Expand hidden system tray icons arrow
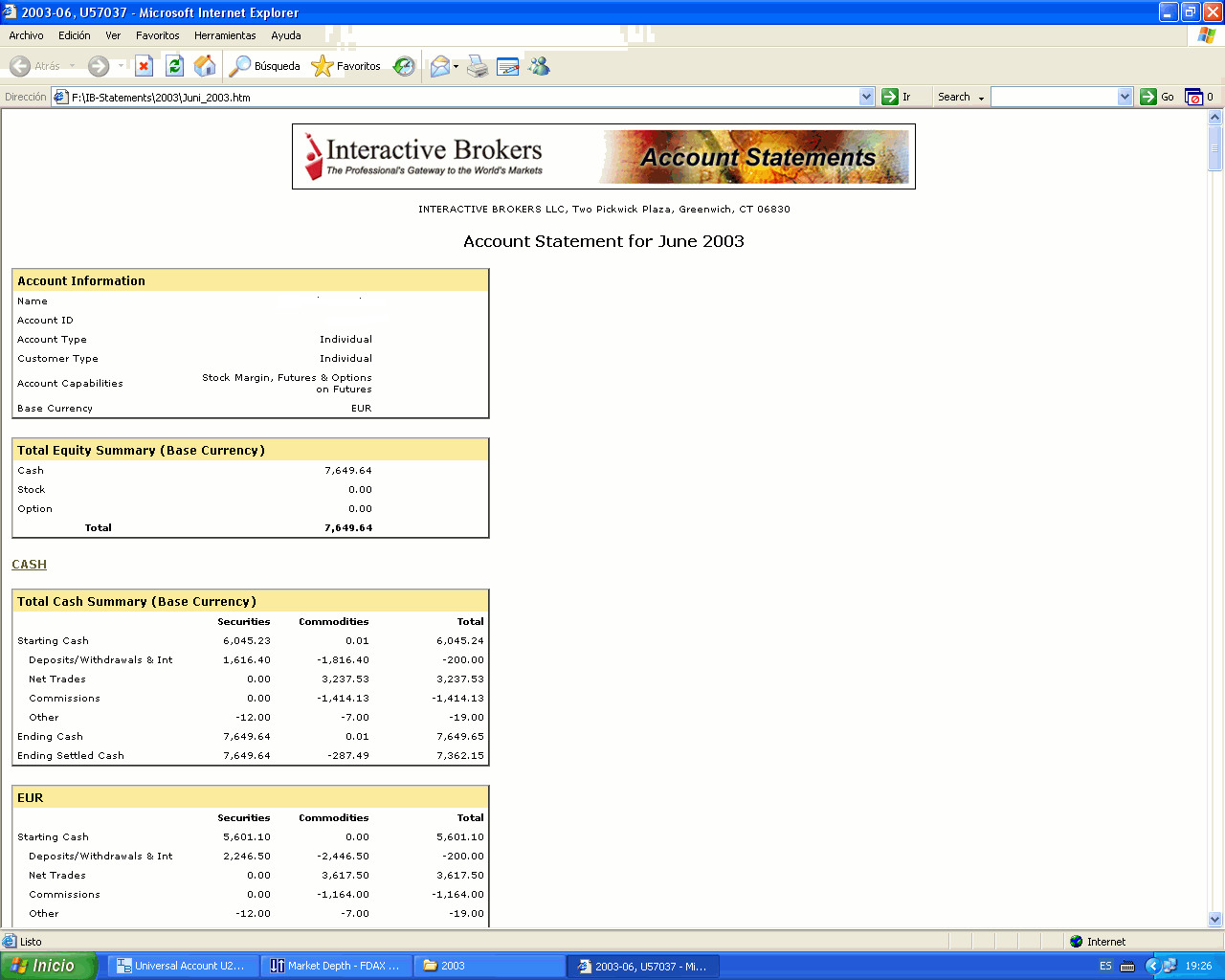This screenshot has height=980, width=1225. tap(1152, 966)
